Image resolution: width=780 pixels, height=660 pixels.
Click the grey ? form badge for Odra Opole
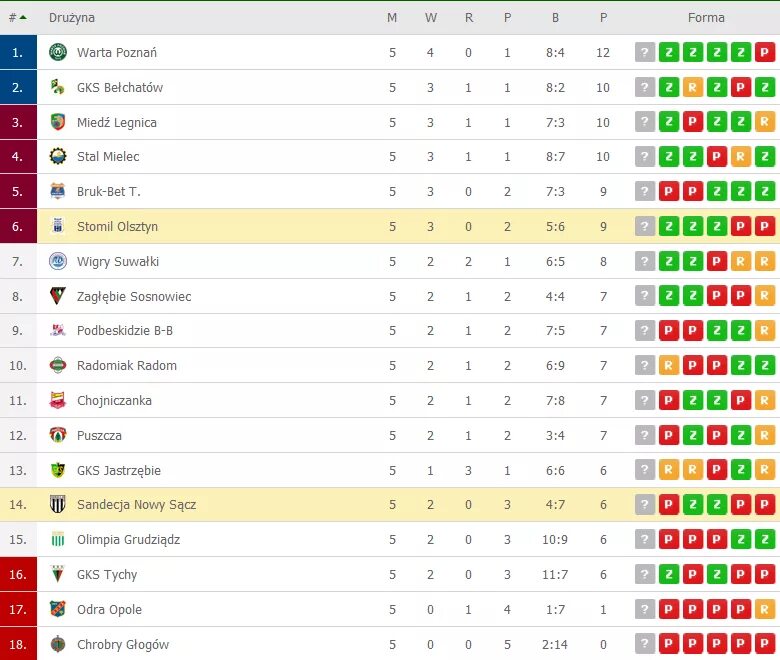pyautogui.click(x=645, y=609)
